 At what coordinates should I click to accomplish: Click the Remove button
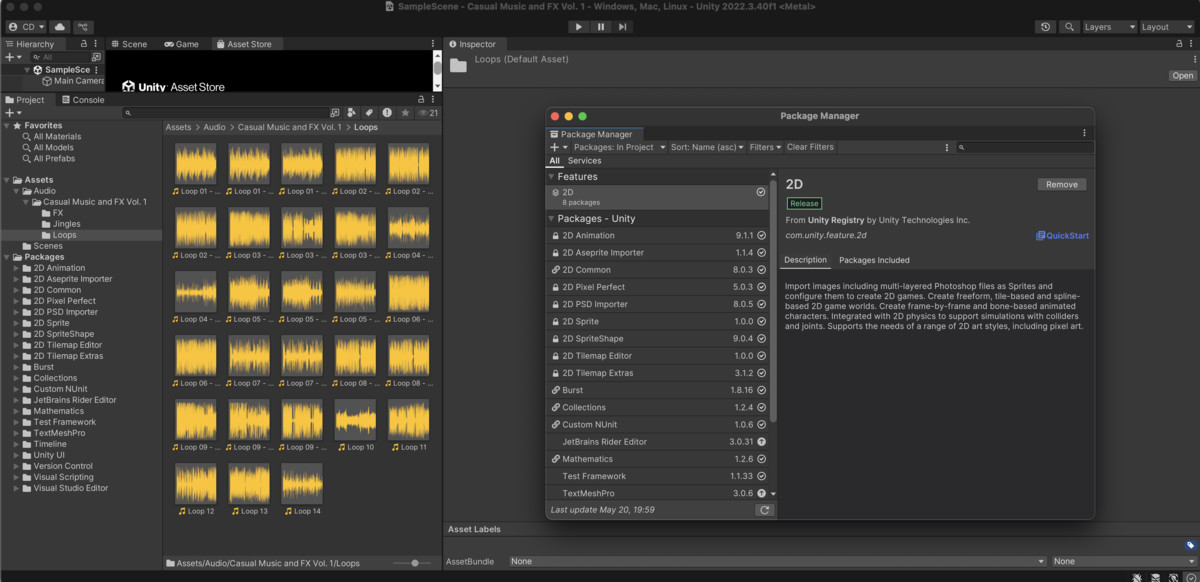[1062, 184]
